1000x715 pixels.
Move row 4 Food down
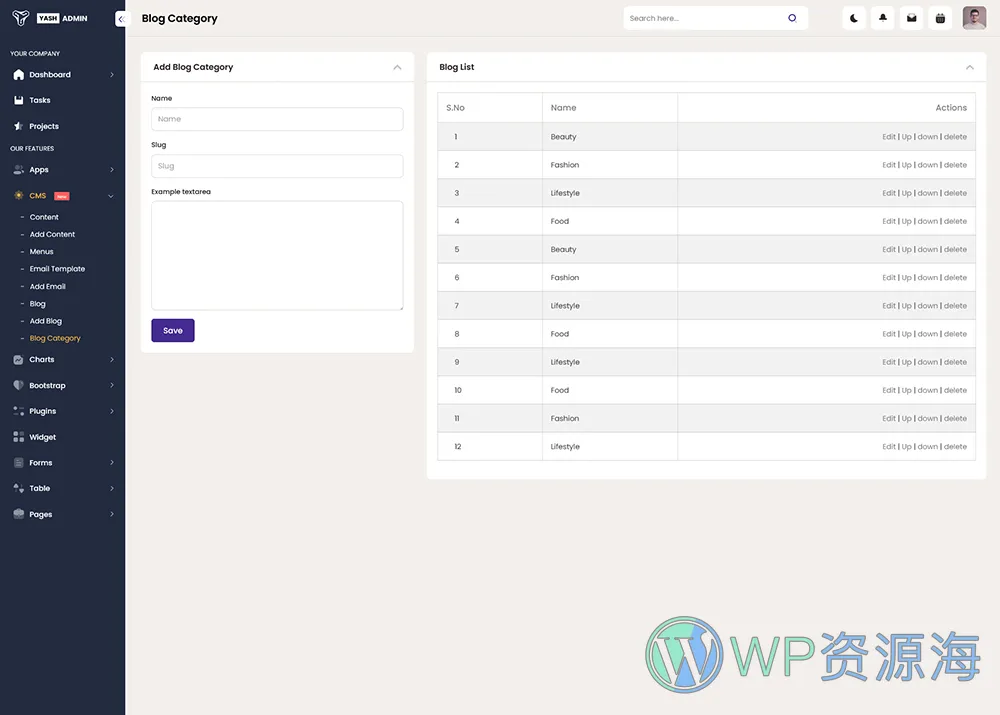coord(928,221)
